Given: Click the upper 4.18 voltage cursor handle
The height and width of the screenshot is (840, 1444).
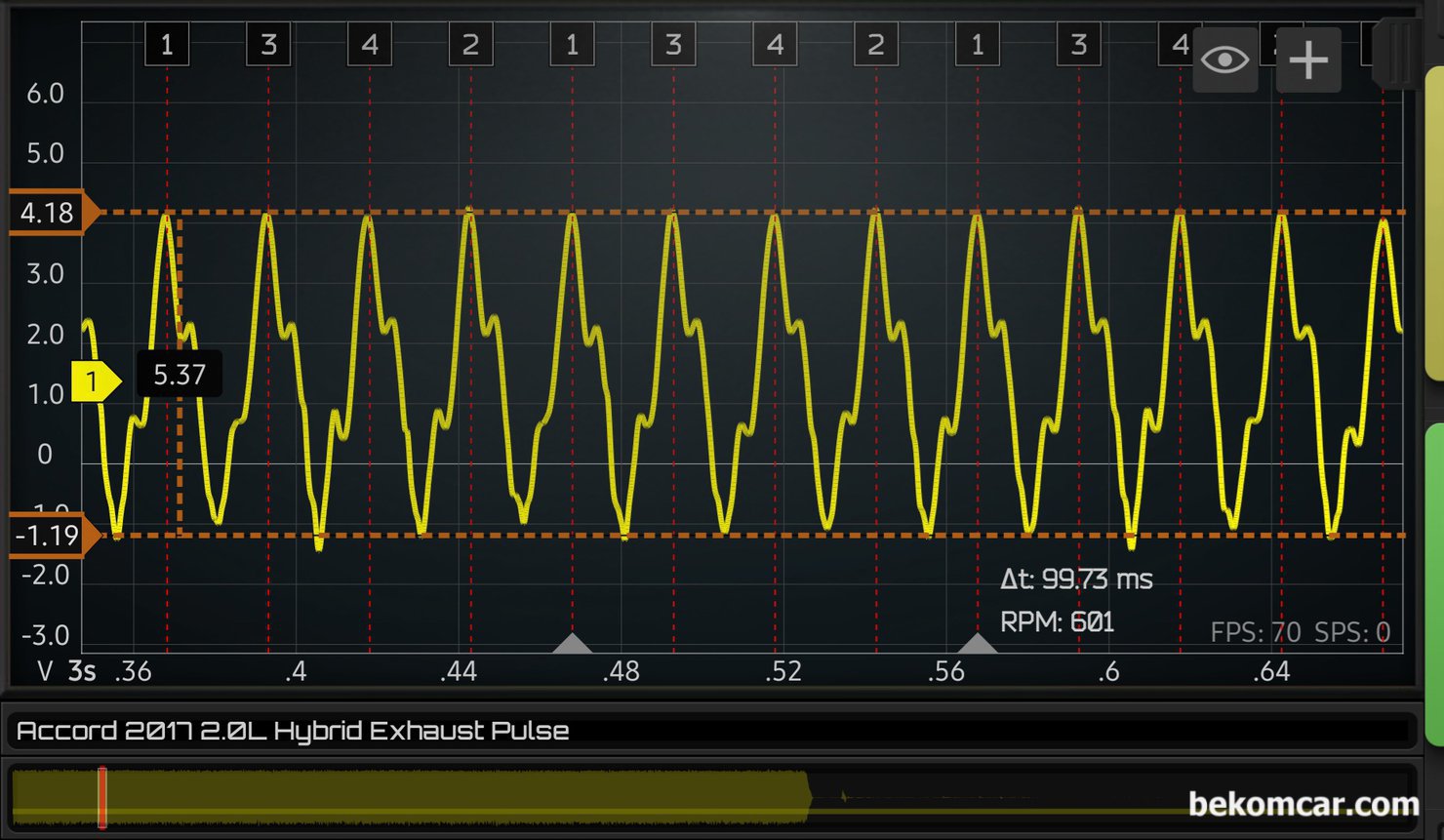Looking at the screenshot, I should pyautogui.click(x=51, y=213).
